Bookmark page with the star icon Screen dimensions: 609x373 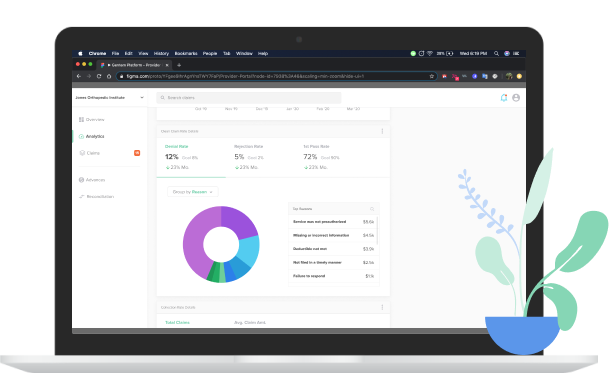click(x=432, y=77)
